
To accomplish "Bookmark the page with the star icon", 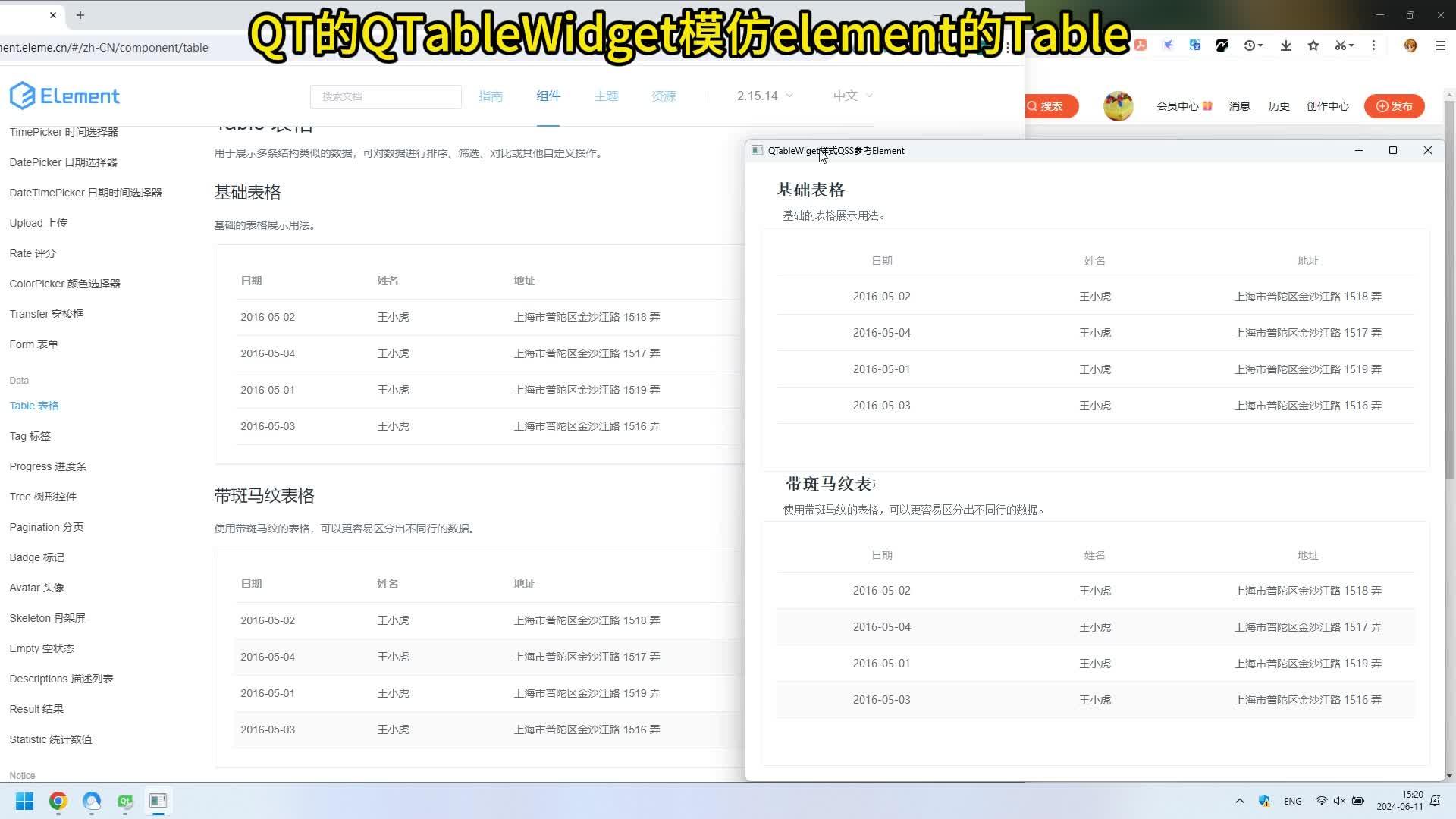I will click(x=1313, y=45).
